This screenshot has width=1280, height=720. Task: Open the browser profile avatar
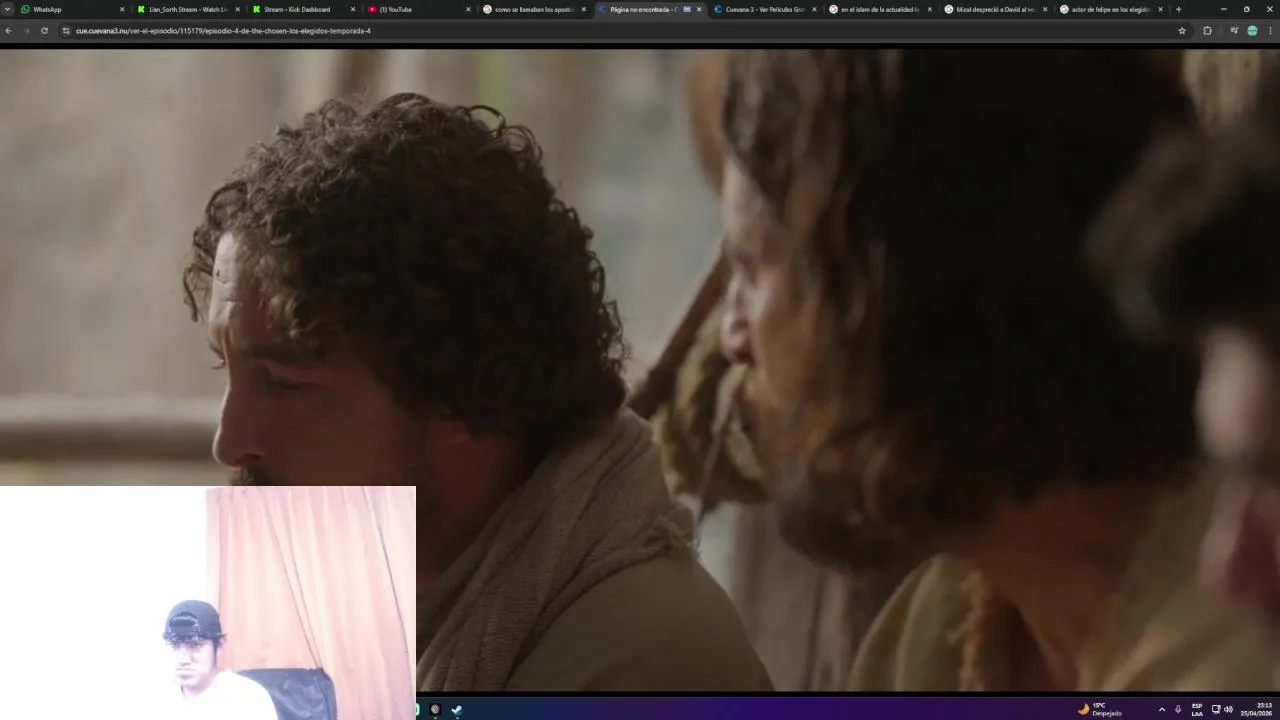pos(1252,31)
